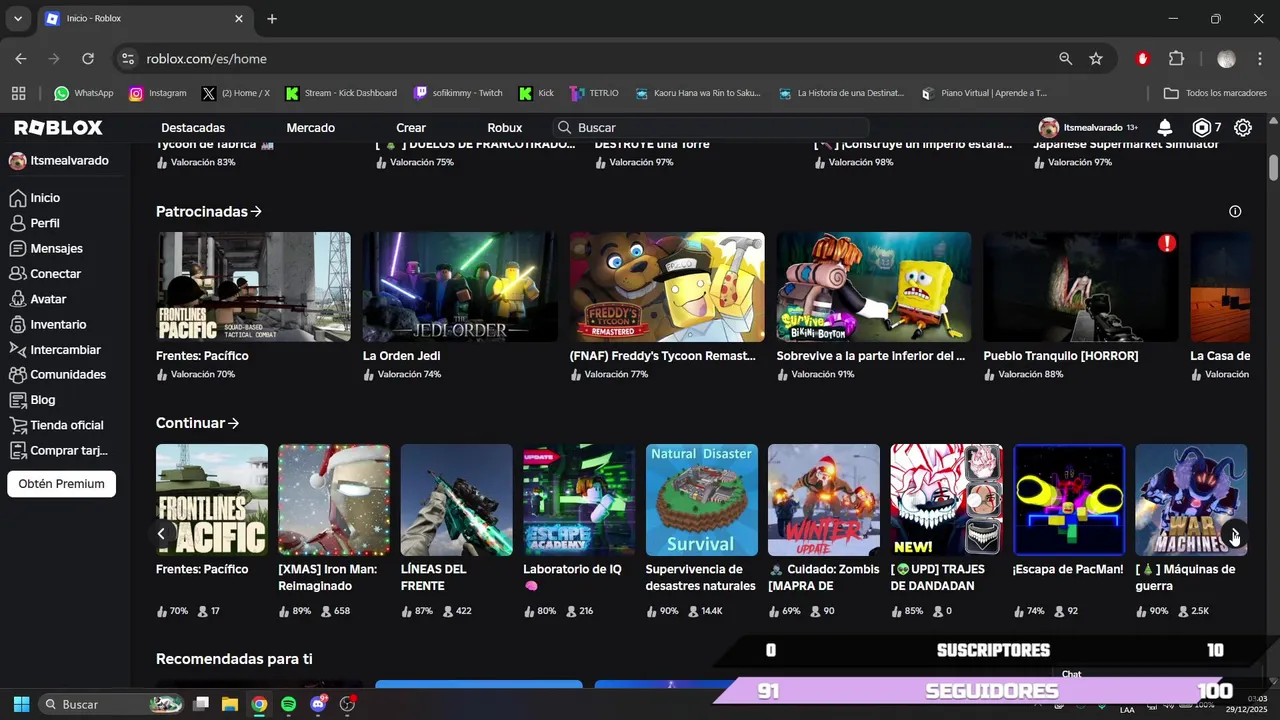
Task: Click the Roblox Buscar search field
Action: tap(711, 128)
